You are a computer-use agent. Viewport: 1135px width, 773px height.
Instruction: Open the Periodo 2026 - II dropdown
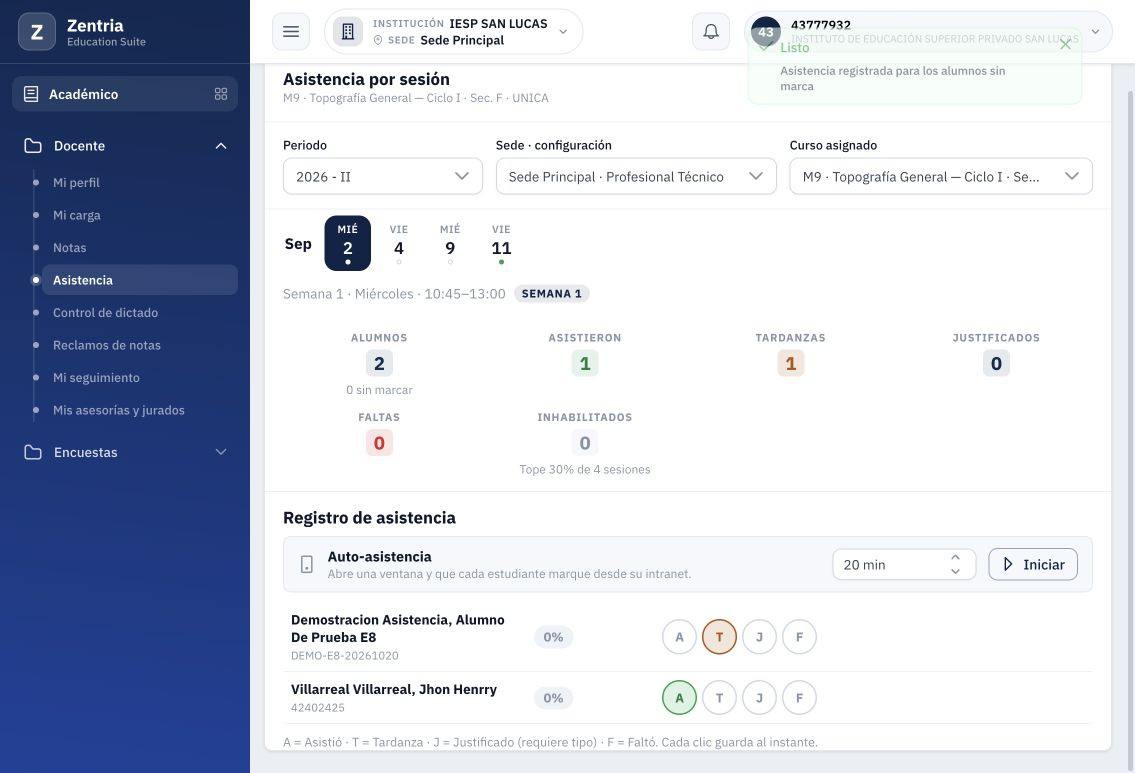coord(382,177)
